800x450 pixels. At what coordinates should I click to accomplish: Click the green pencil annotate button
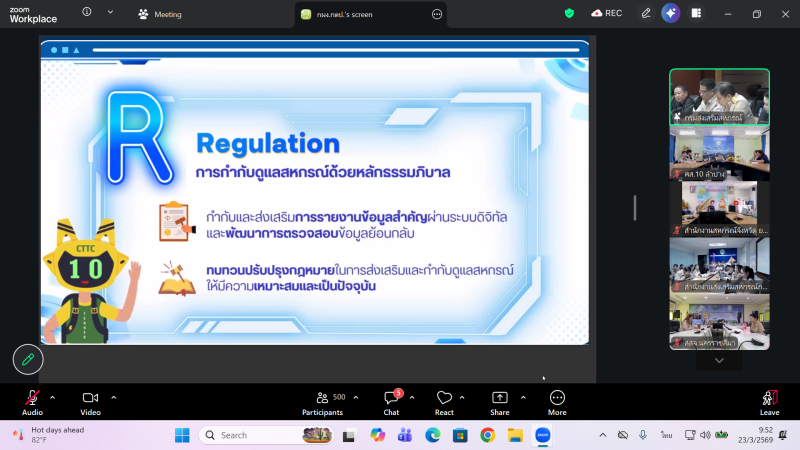point(28,359)
